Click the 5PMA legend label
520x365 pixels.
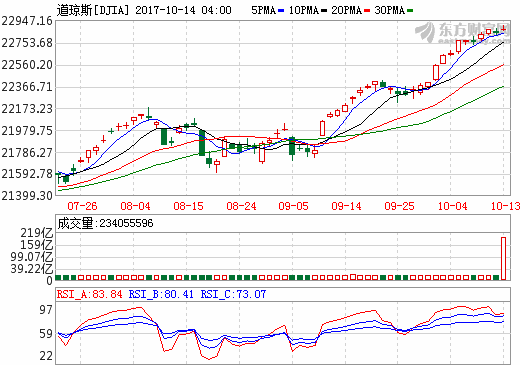[x=263, y=10]
